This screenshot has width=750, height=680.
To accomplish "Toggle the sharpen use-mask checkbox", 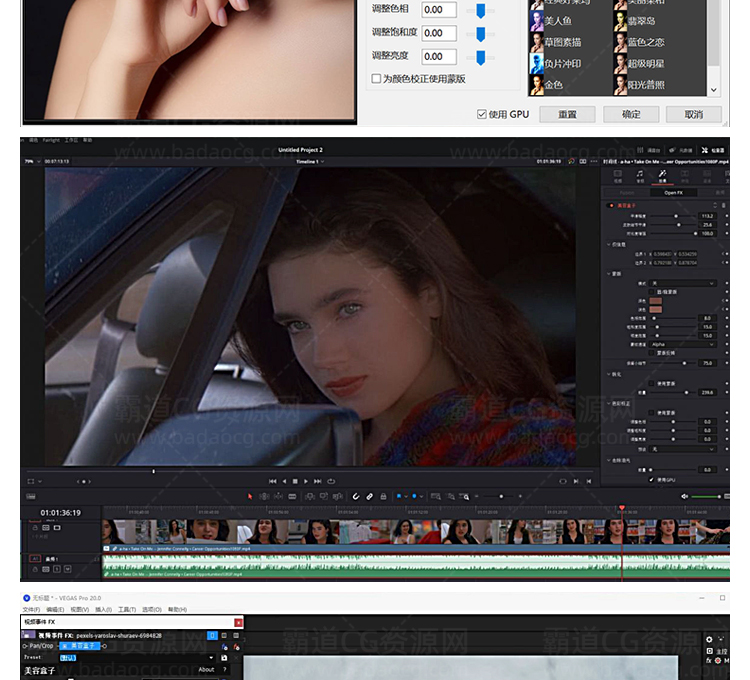I will point(651,384).
